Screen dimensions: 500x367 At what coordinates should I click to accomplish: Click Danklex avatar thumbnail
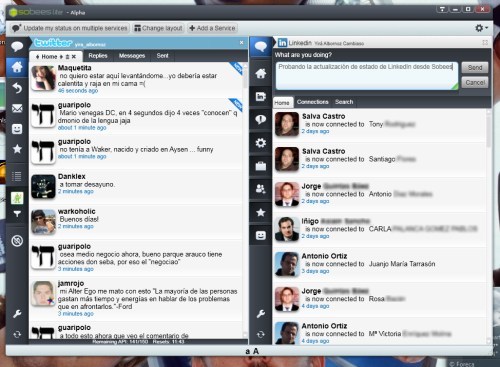click(43, 186)
